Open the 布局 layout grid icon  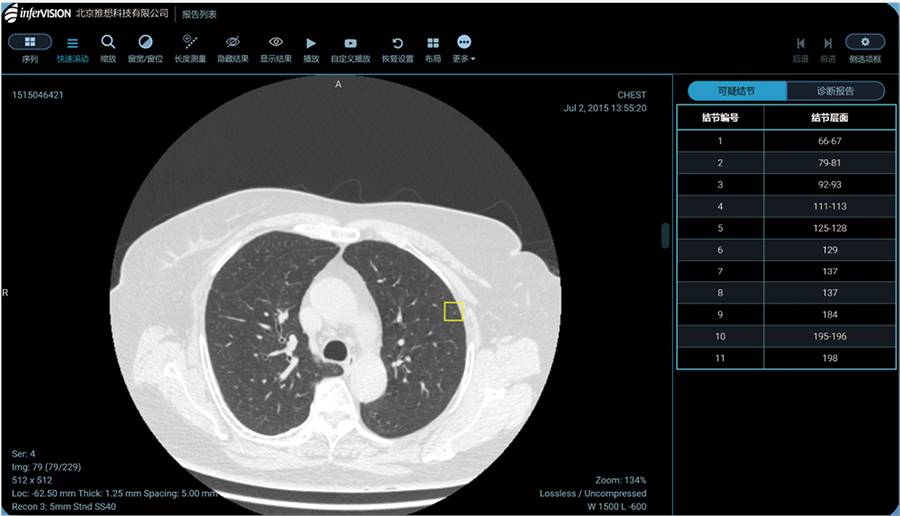tap(432, 44)
